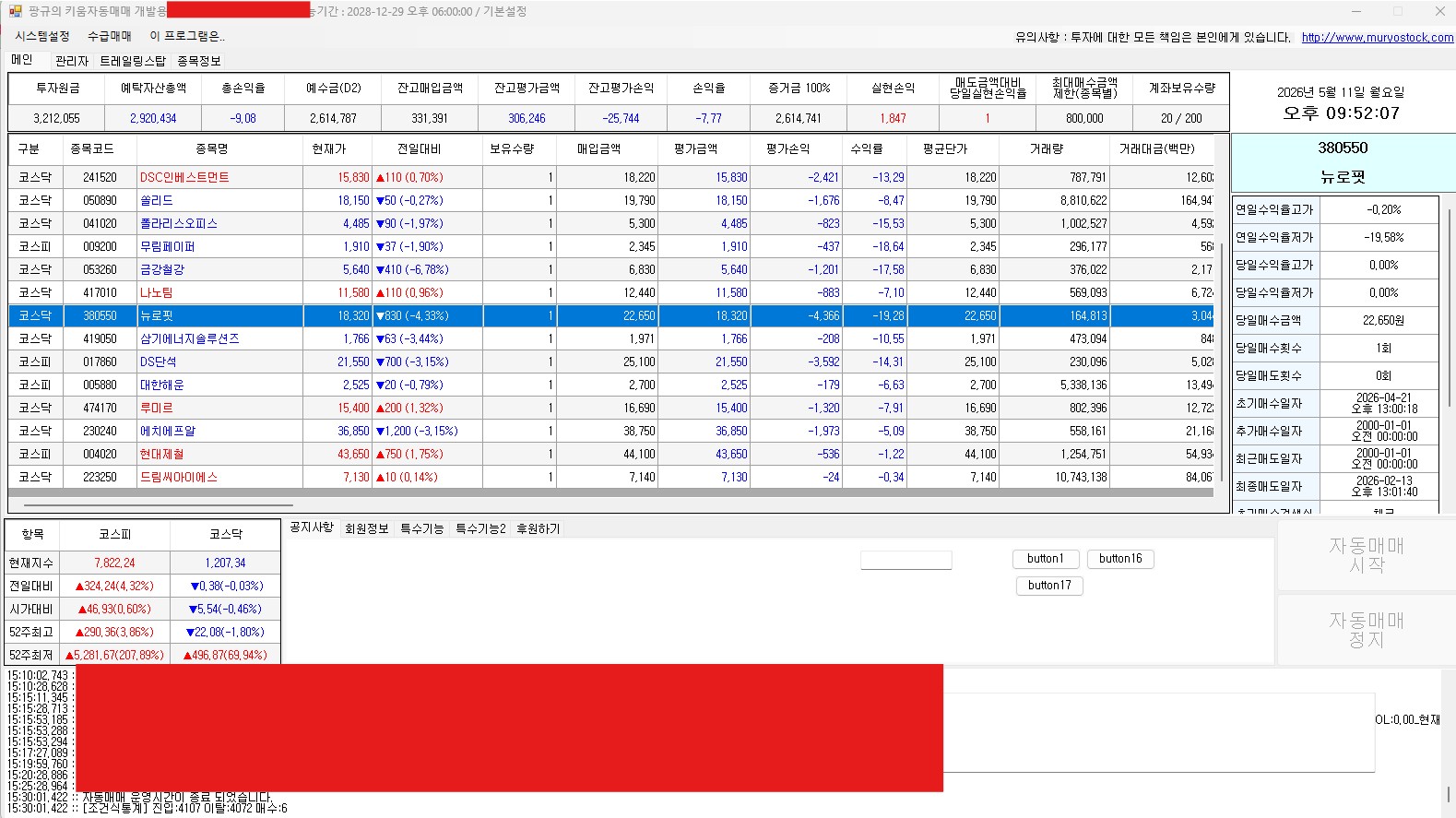Select the DS단석 stock row
Viewport: 1456px width, 818px height.
click(610, 362)
